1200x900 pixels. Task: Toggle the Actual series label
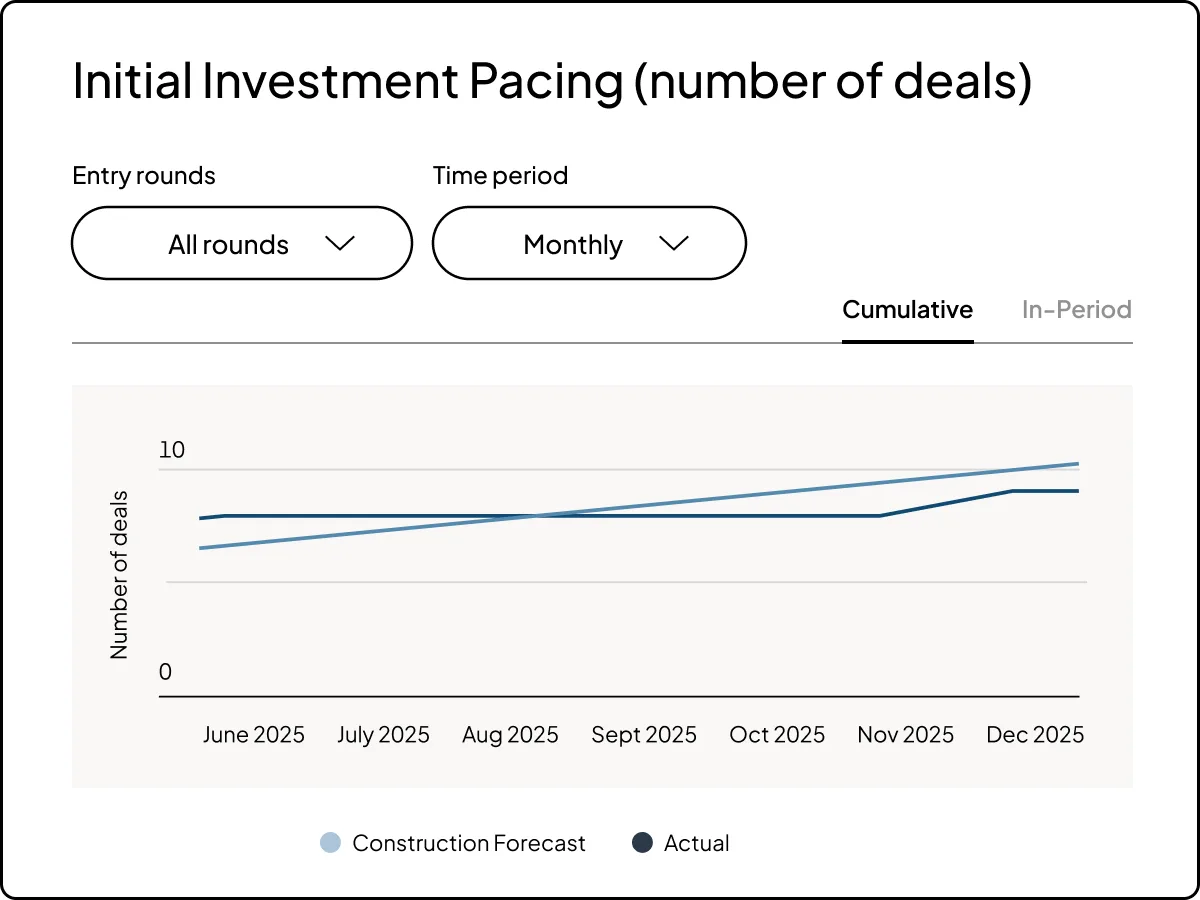coord(697,843)
